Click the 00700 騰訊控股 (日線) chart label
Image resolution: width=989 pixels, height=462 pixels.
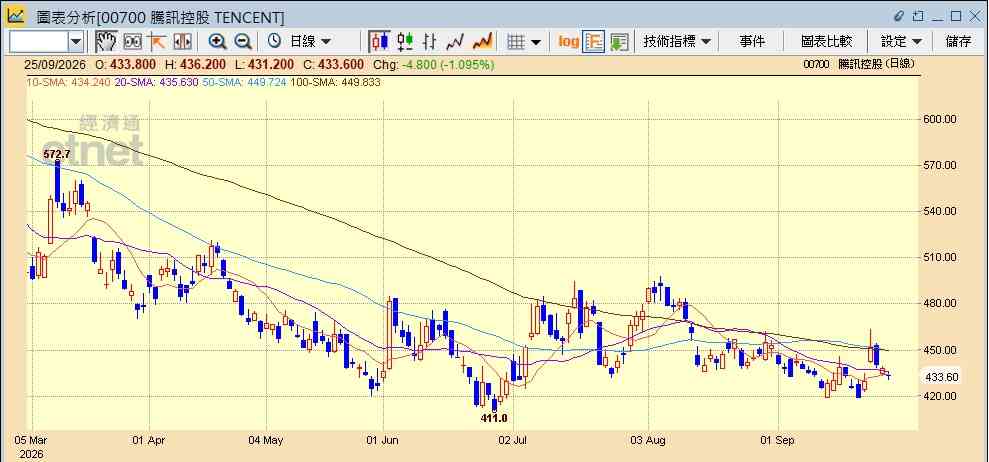point(859,64)
